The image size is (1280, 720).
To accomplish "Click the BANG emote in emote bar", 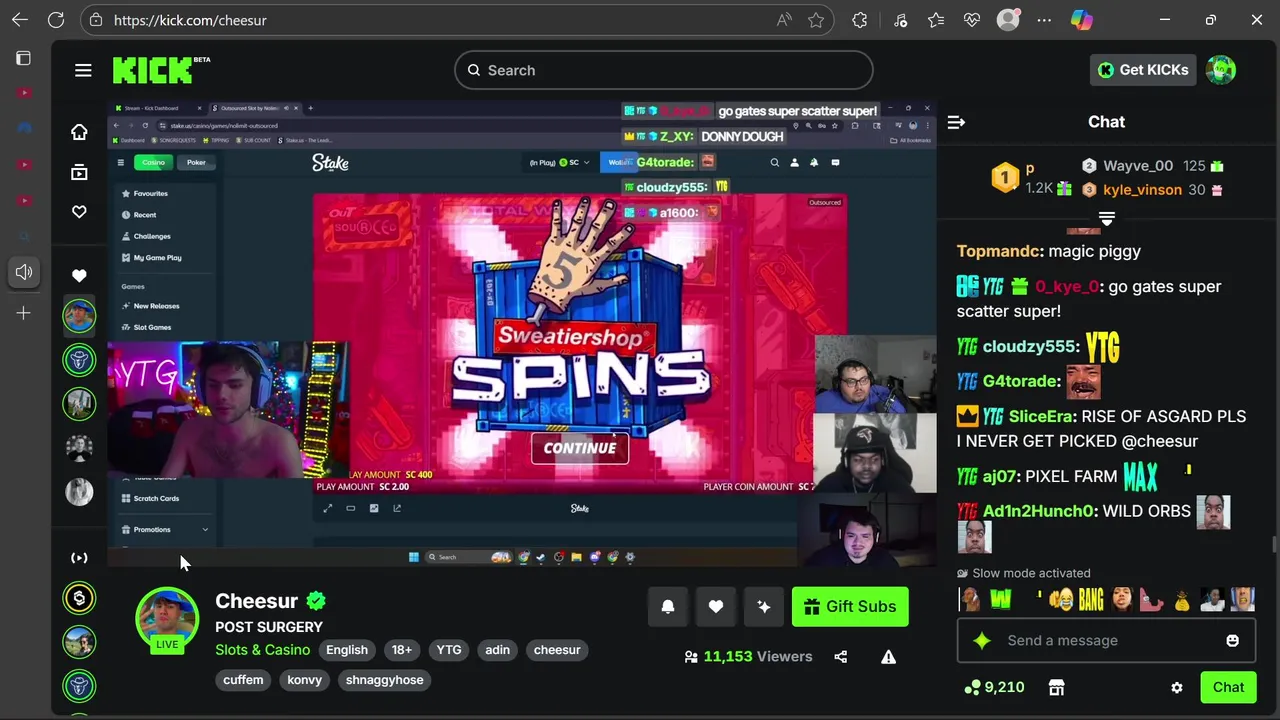I will [1091, 599].
